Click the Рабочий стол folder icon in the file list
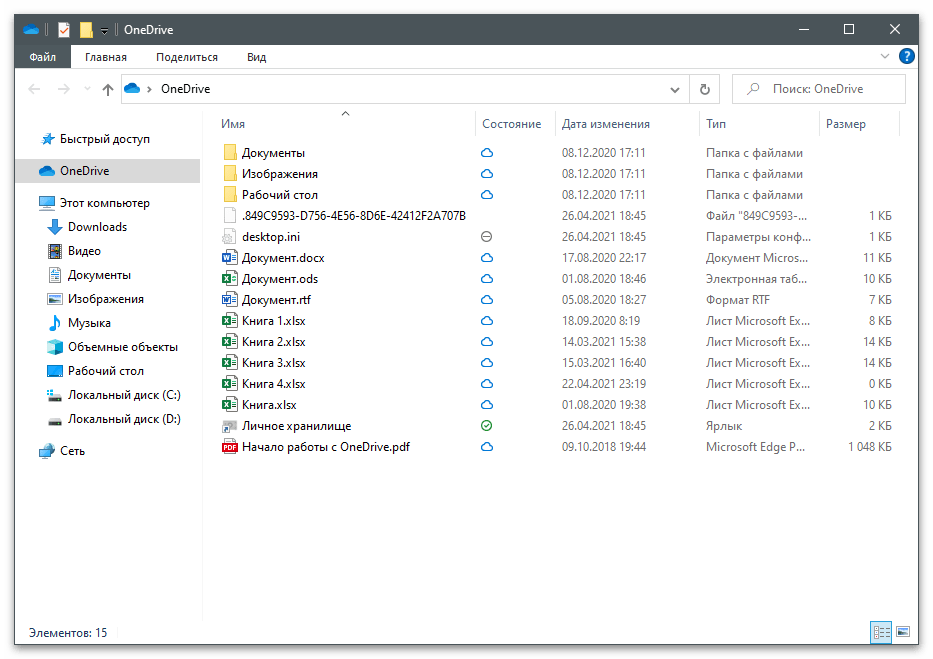 tap(230, 194)
